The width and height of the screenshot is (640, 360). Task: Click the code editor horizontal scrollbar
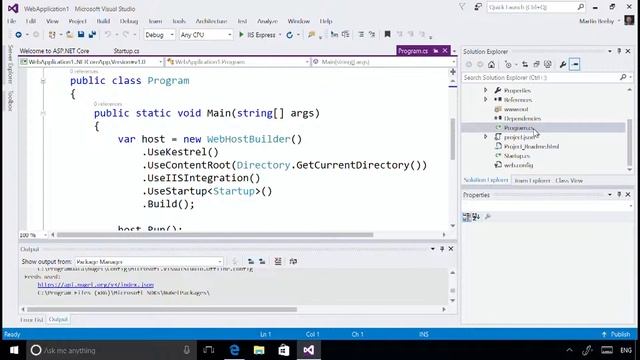click(x=215, y=235)
